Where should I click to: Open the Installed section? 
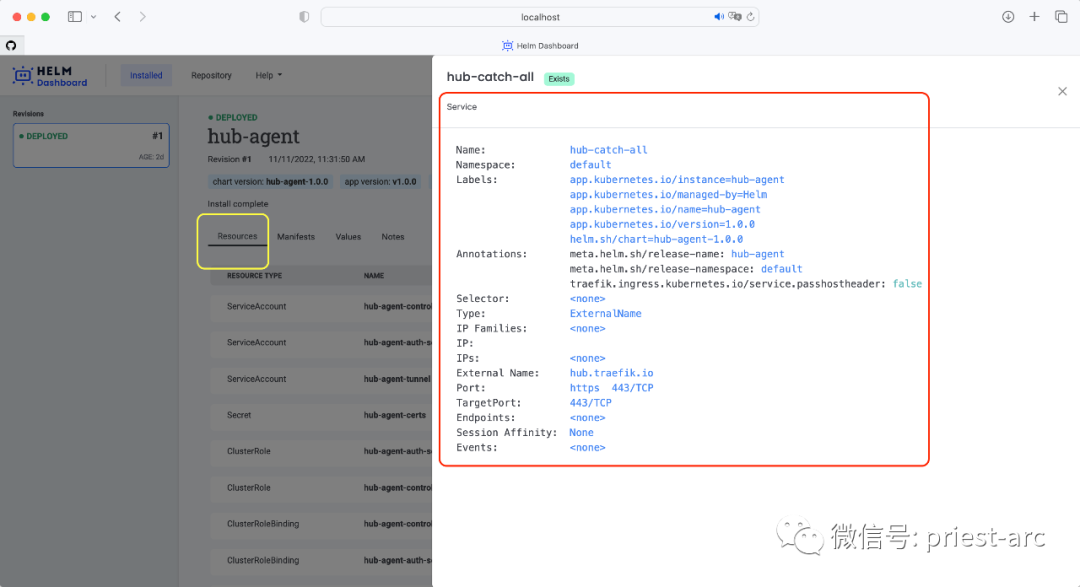pyautogui.click(x=146, y=75)
